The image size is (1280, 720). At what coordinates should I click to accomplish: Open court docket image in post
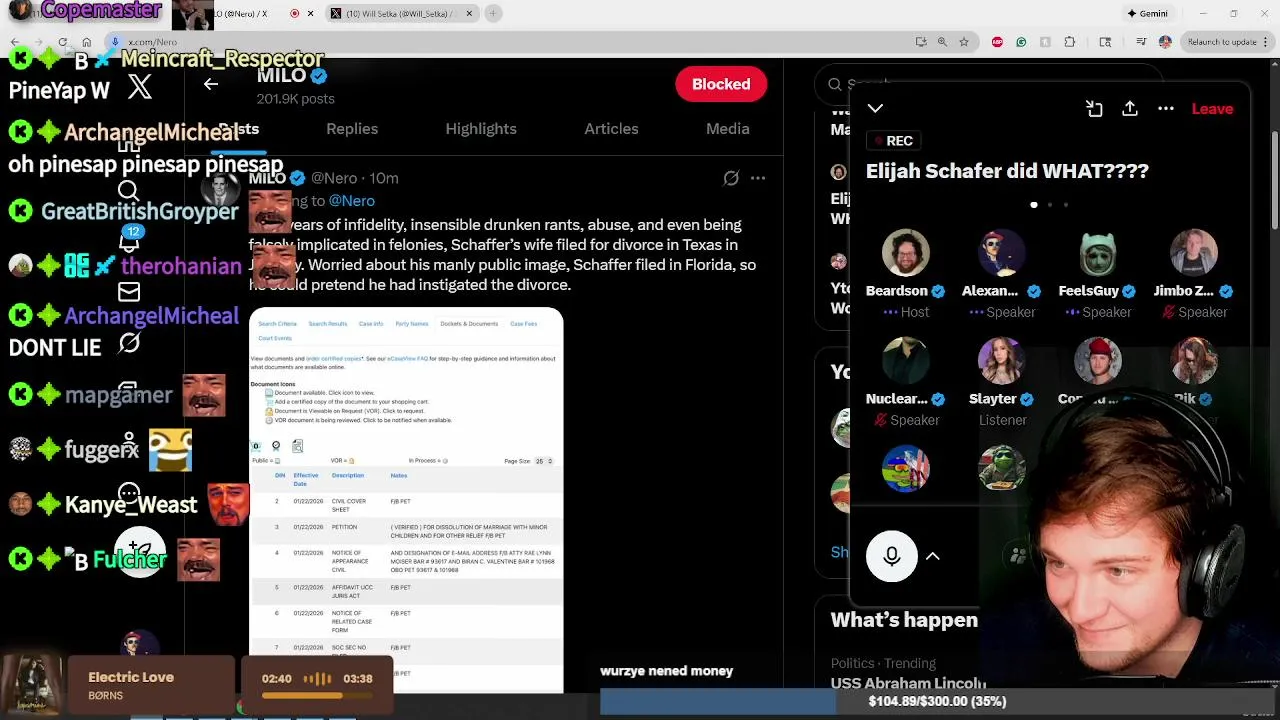[x=406, y=500]
